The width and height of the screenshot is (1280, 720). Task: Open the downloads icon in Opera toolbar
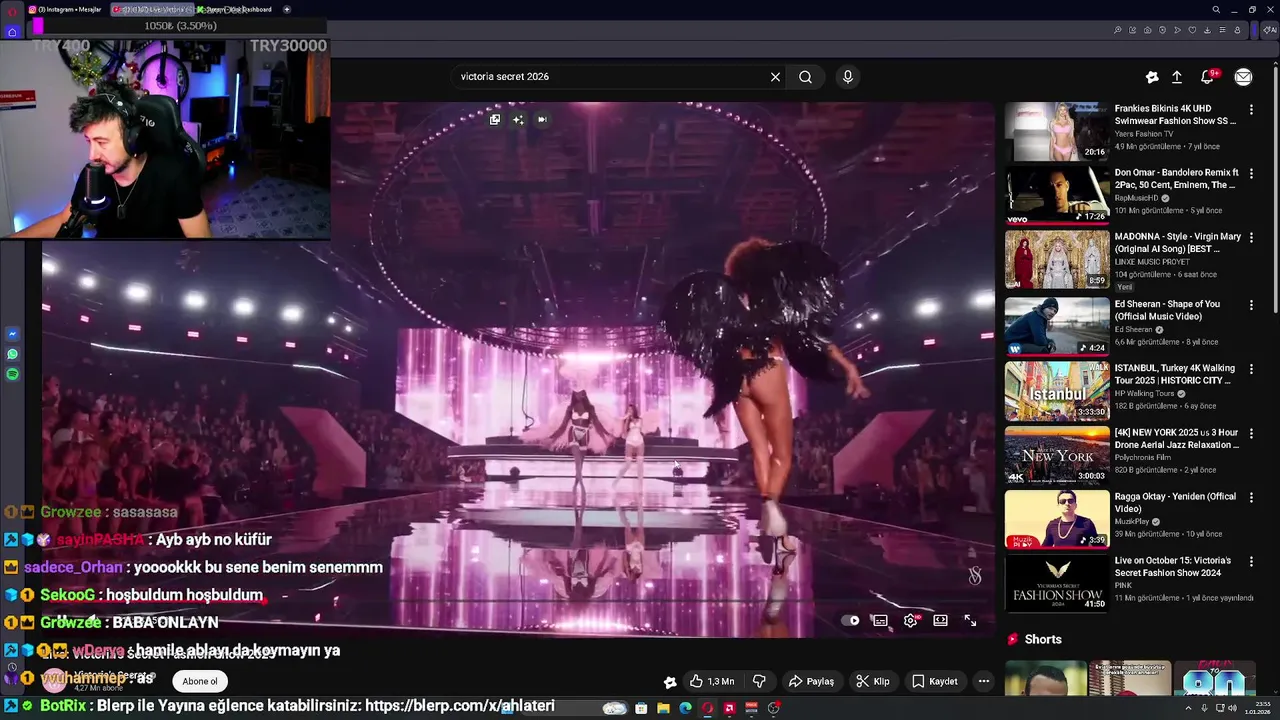click(1208, 30)
